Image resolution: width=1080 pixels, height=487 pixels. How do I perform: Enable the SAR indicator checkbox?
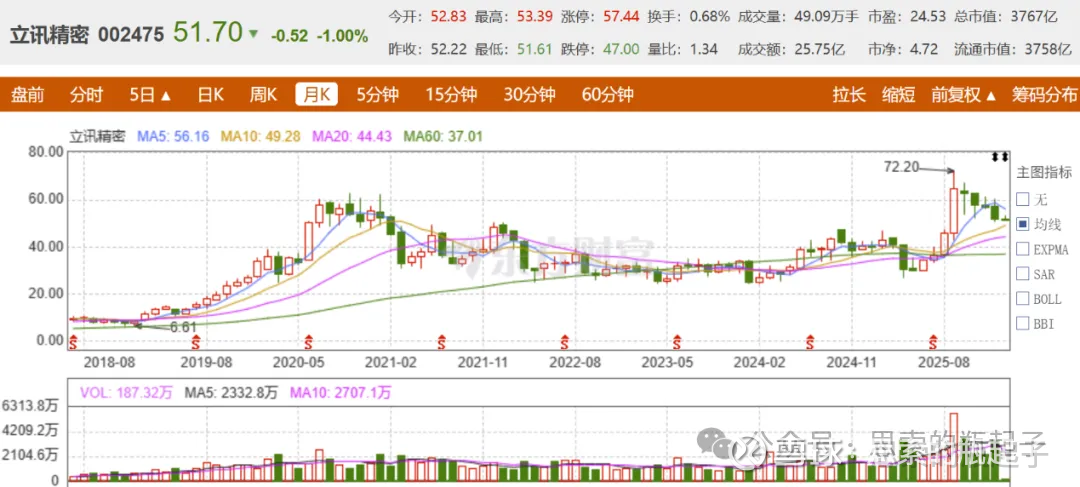[x=1022, y=273]
